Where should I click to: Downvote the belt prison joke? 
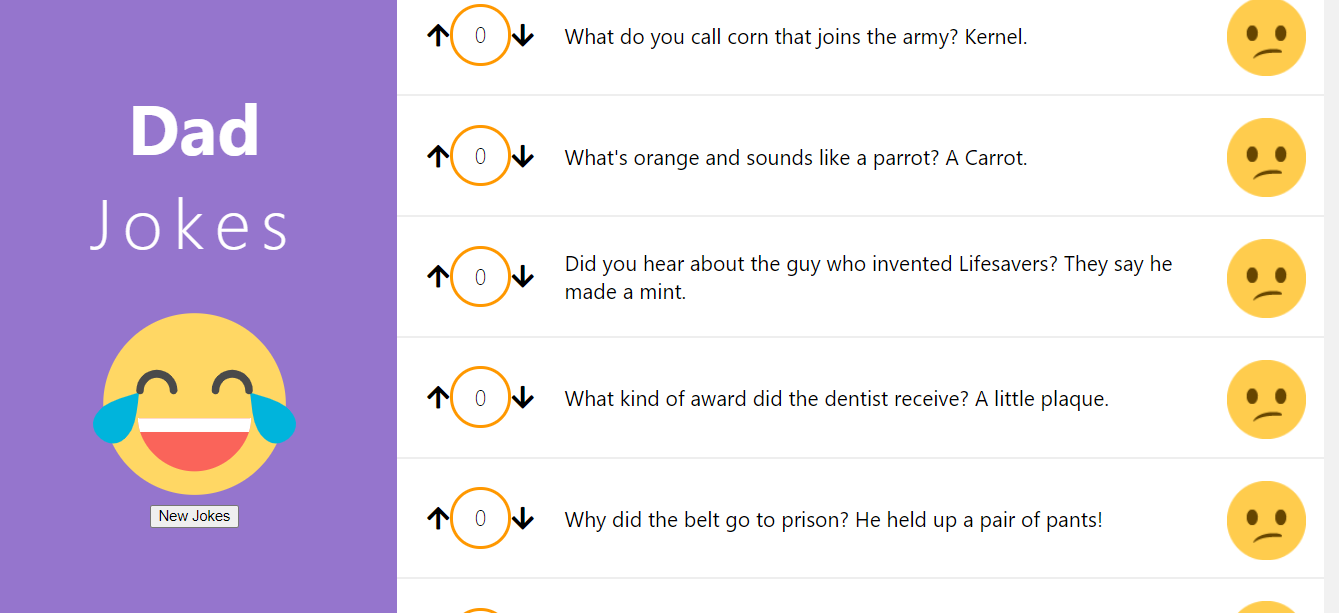[x=523, y=519]
